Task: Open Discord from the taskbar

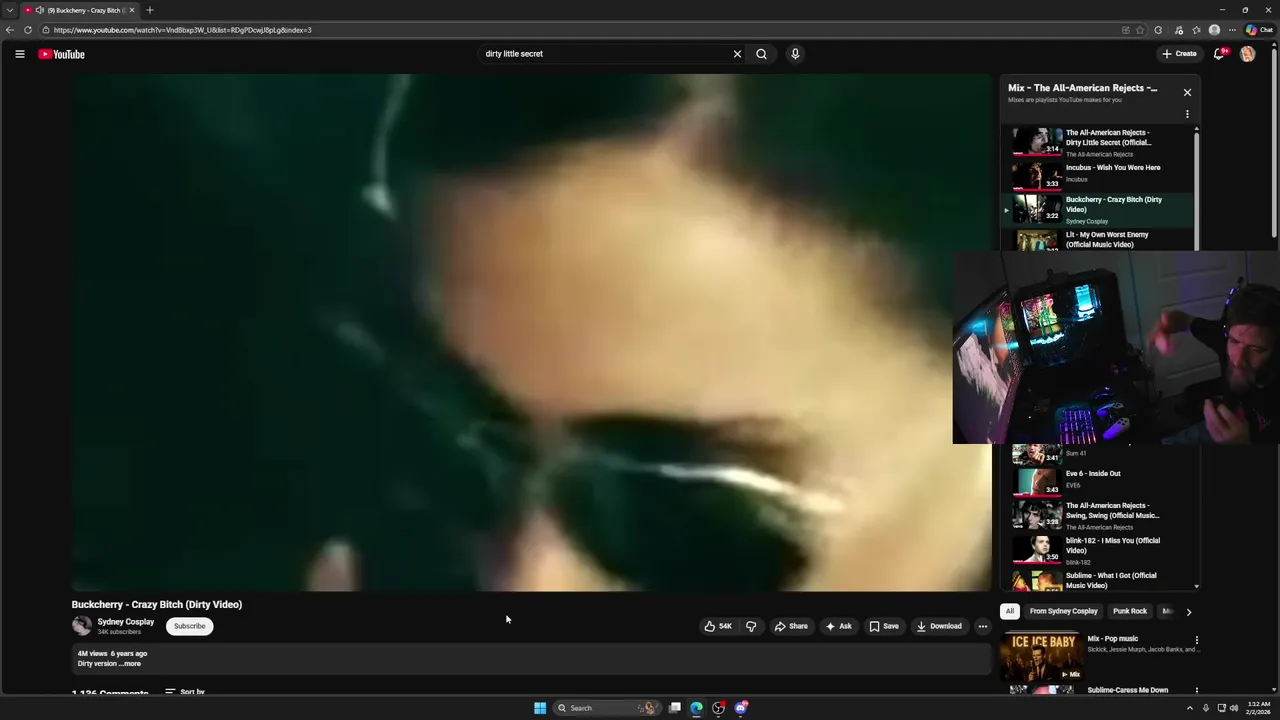Action: (740, 708)
